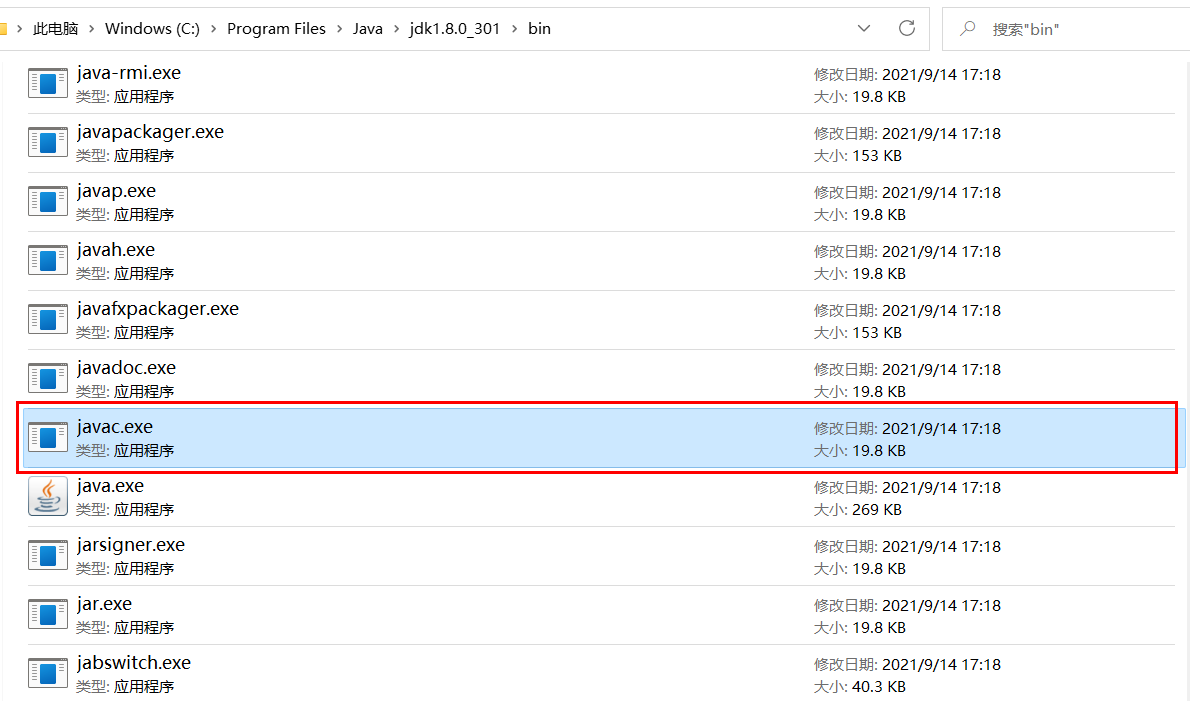Go to Java folder breadcrumb

367,29
